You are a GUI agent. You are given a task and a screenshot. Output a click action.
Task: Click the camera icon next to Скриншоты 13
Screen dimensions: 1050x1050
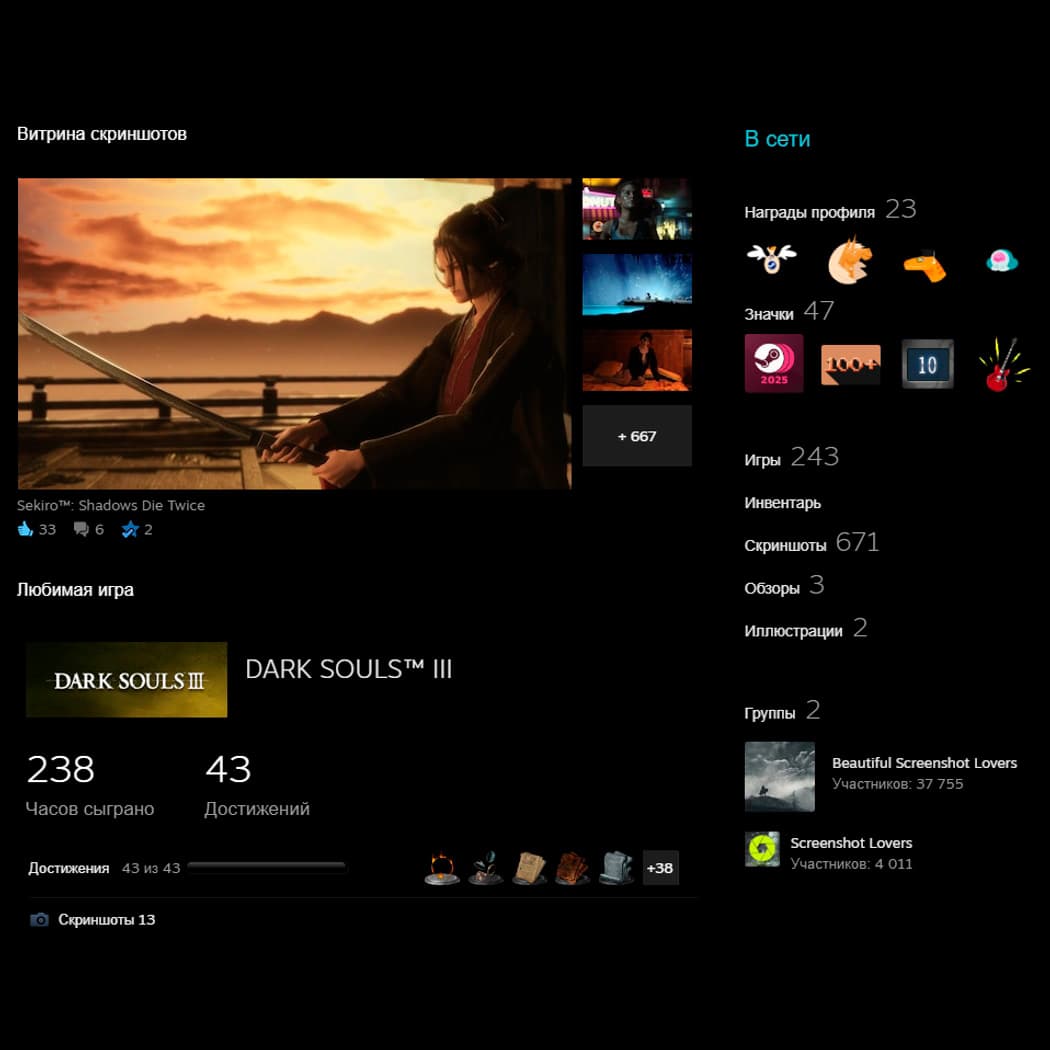tap(39, 919)
